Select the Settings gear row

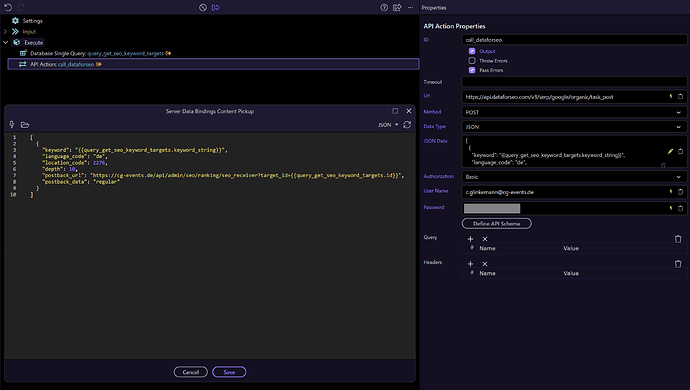click(27, 21)
